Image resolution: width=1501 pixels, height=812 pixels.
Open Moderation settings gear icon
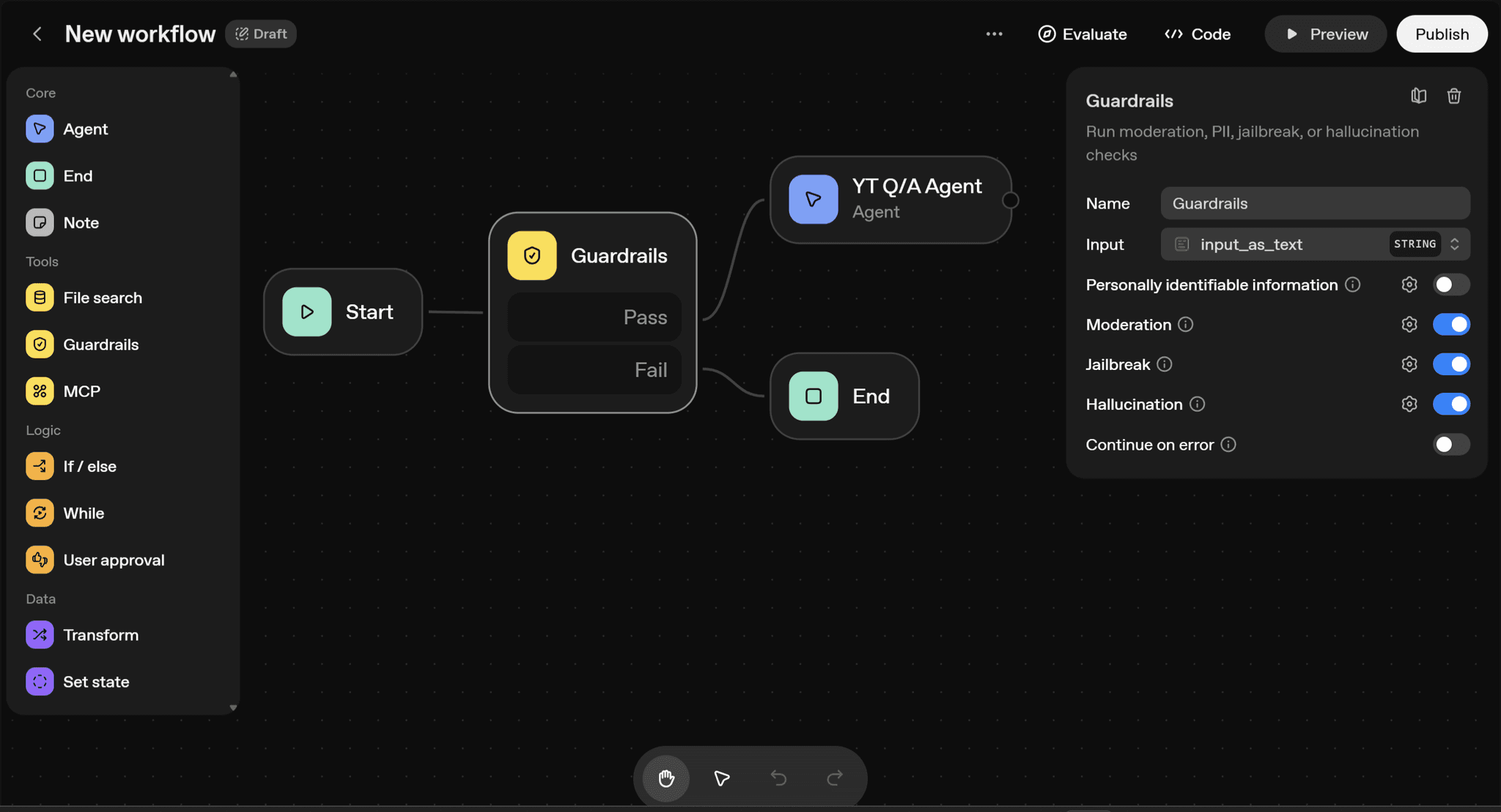coord(1409,325)
